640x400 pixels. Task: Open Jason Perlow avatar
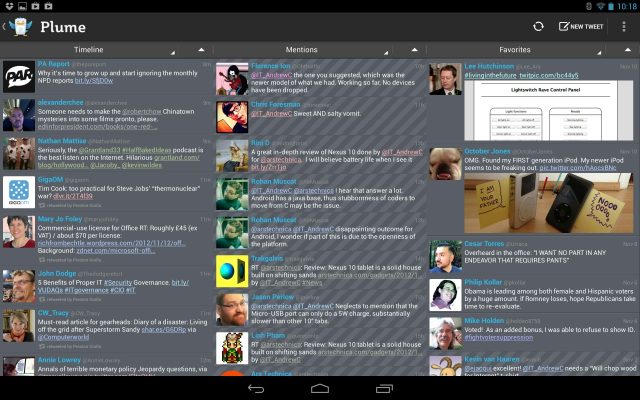coord(232,310)
